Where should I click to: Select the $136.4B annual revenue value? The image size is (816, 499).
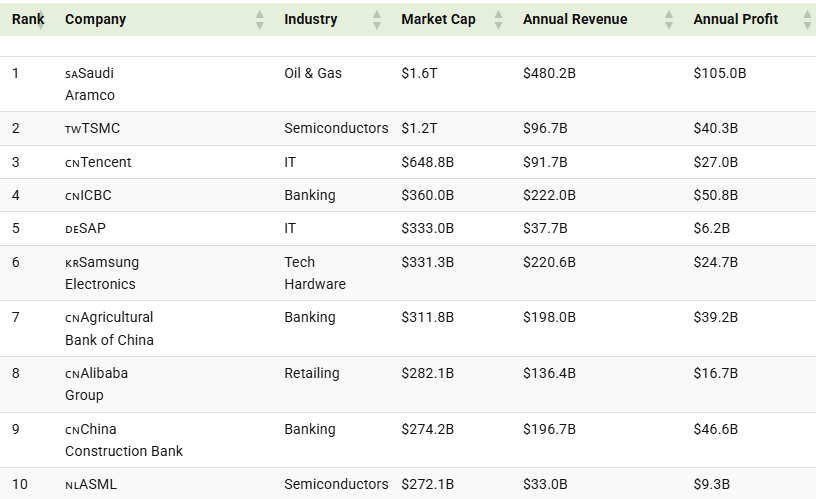pyautogui.click(x=550, y=374)
